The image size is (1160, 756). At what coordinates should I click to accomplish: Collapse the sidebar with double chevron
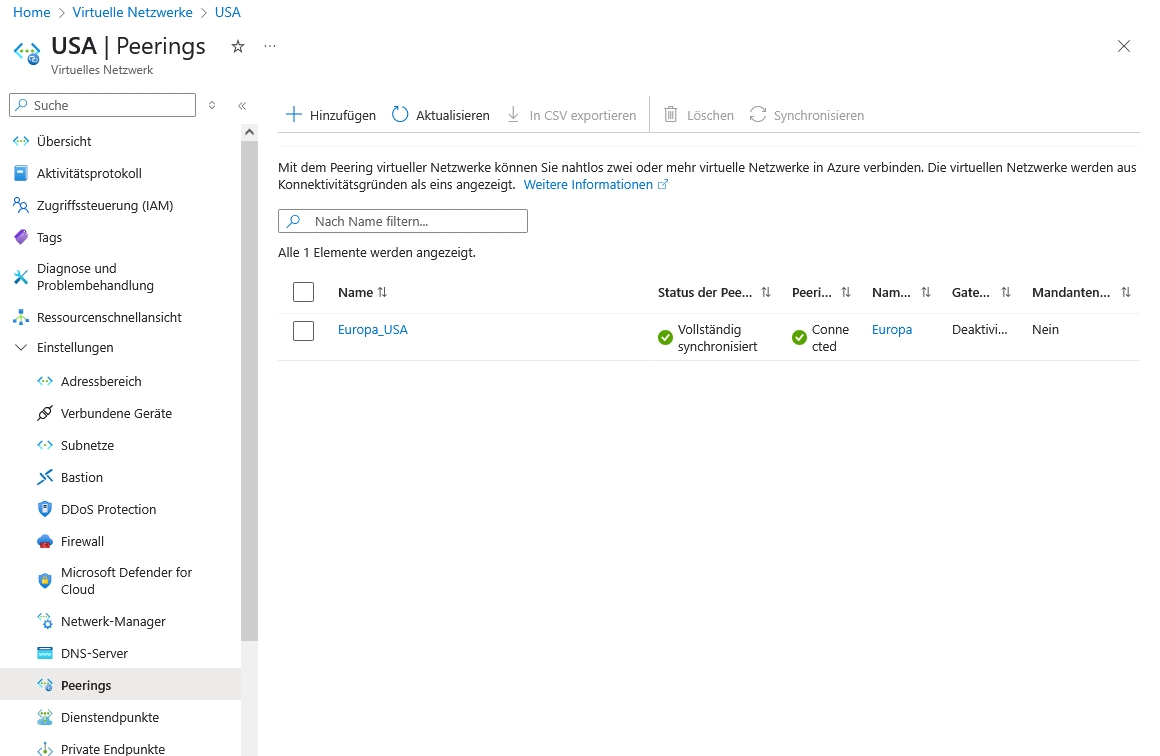[242, 105]
